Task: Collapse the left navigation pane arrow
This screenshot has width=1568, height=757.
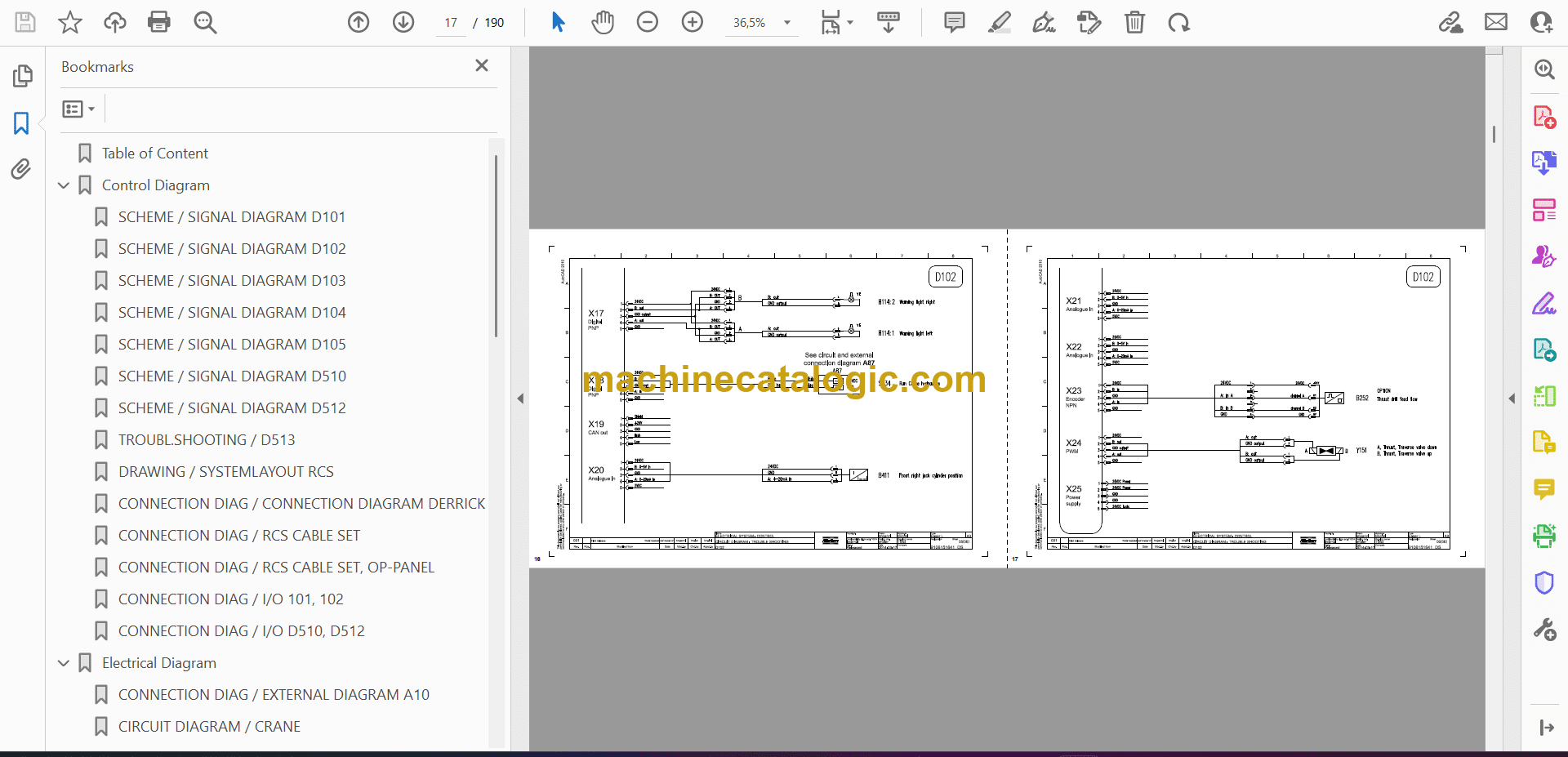Action: click(520, 399)
